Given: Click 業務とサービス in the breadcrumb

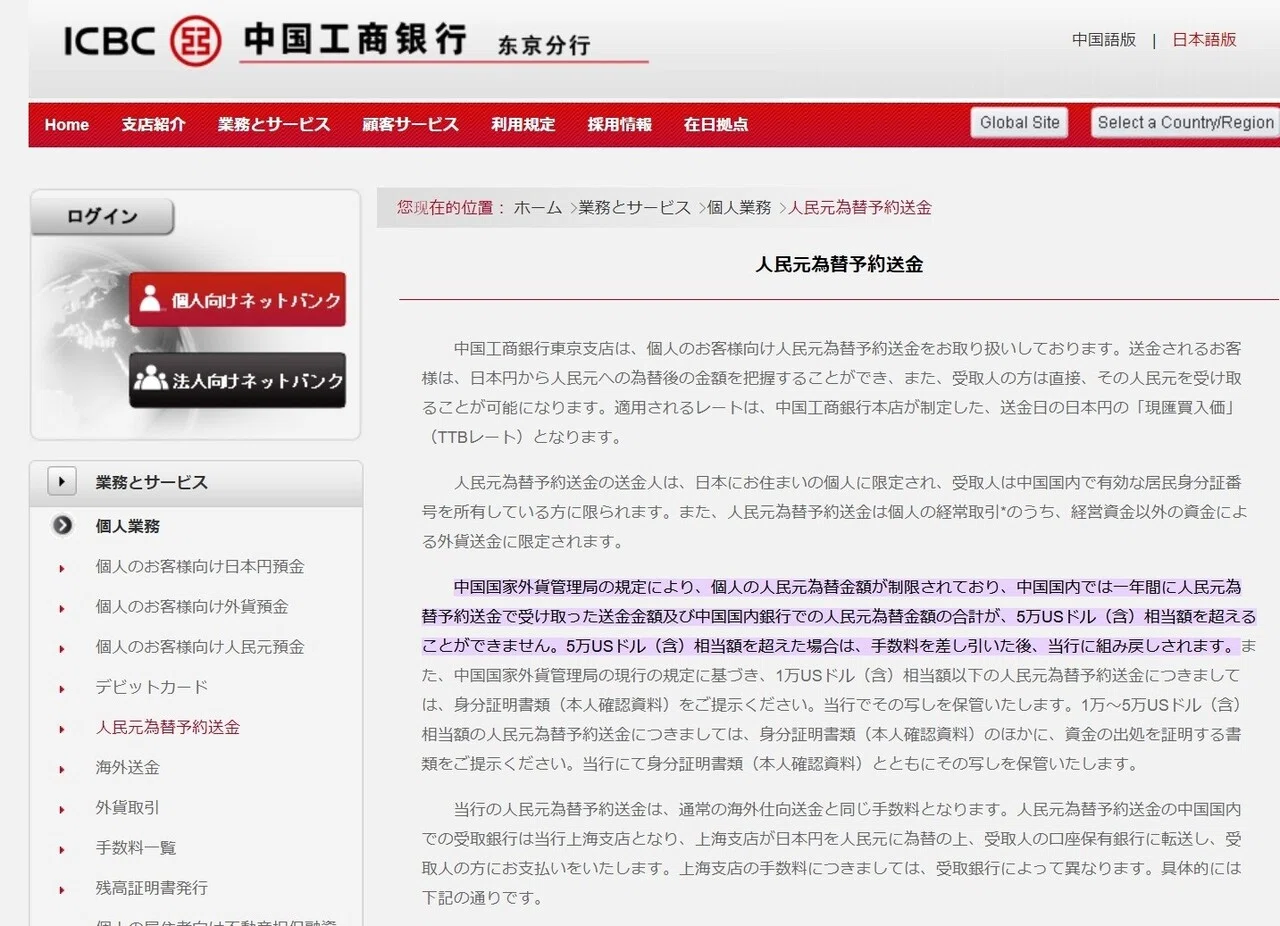Looking at the screenshot, I should pos(635,208).
